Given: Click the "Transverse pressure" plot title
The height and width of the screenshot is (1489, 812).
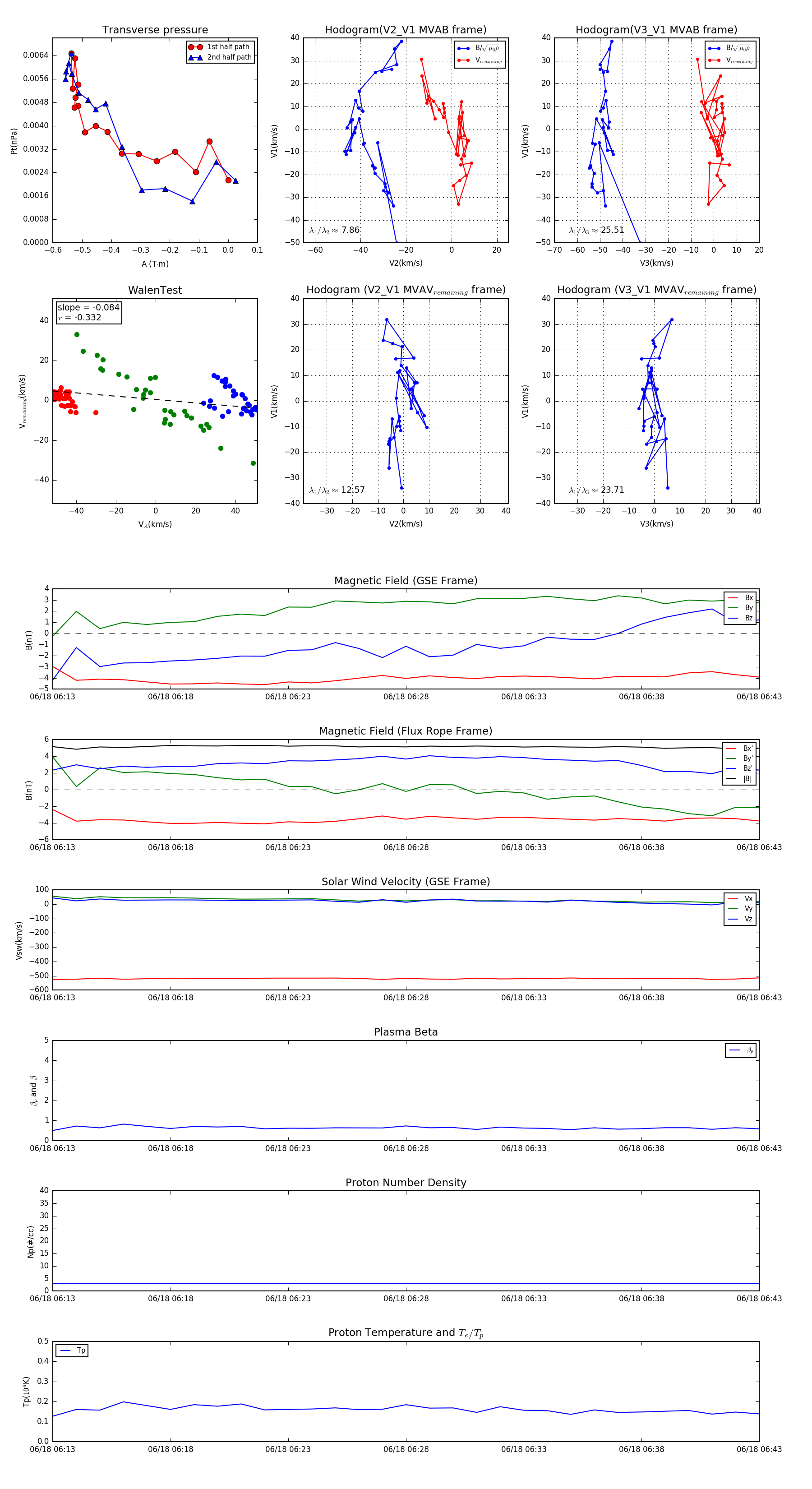Looking at the screenshot, I should (x=155, y=30).
